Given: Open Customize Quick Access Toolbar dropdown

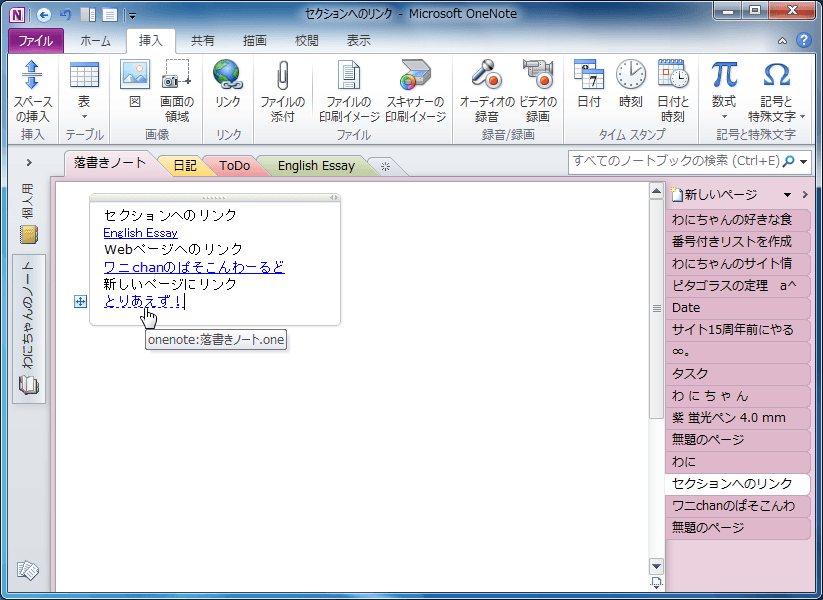Looking at the screenshot, I should point(133,16).
